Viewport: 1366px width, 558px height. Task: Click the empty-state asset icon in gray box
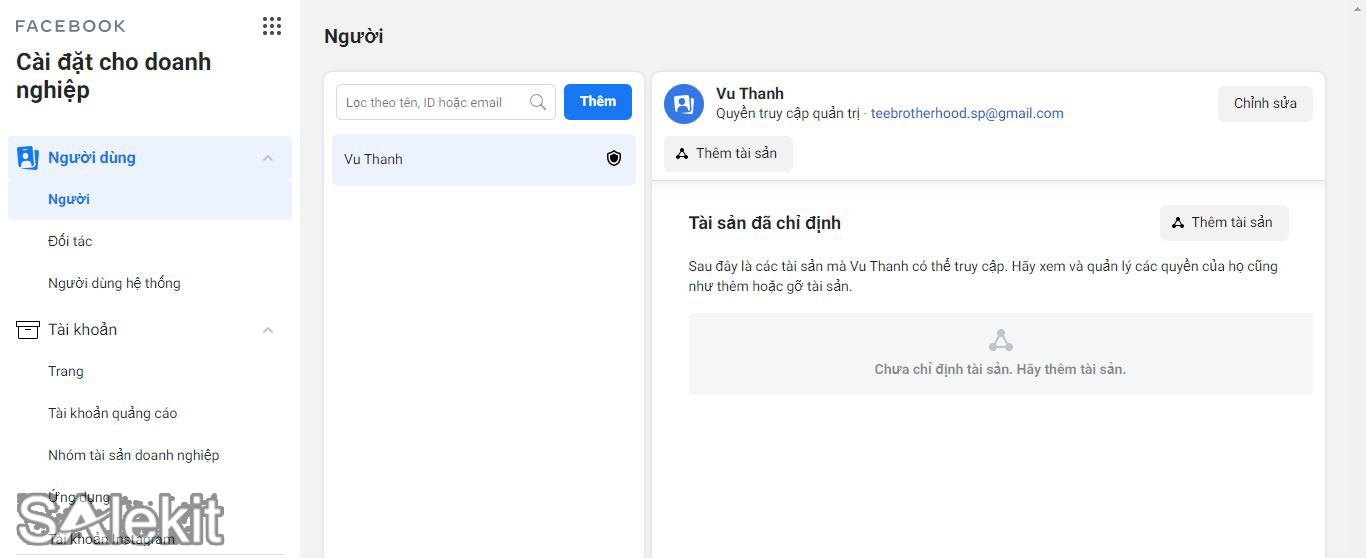pos(1000,341)
